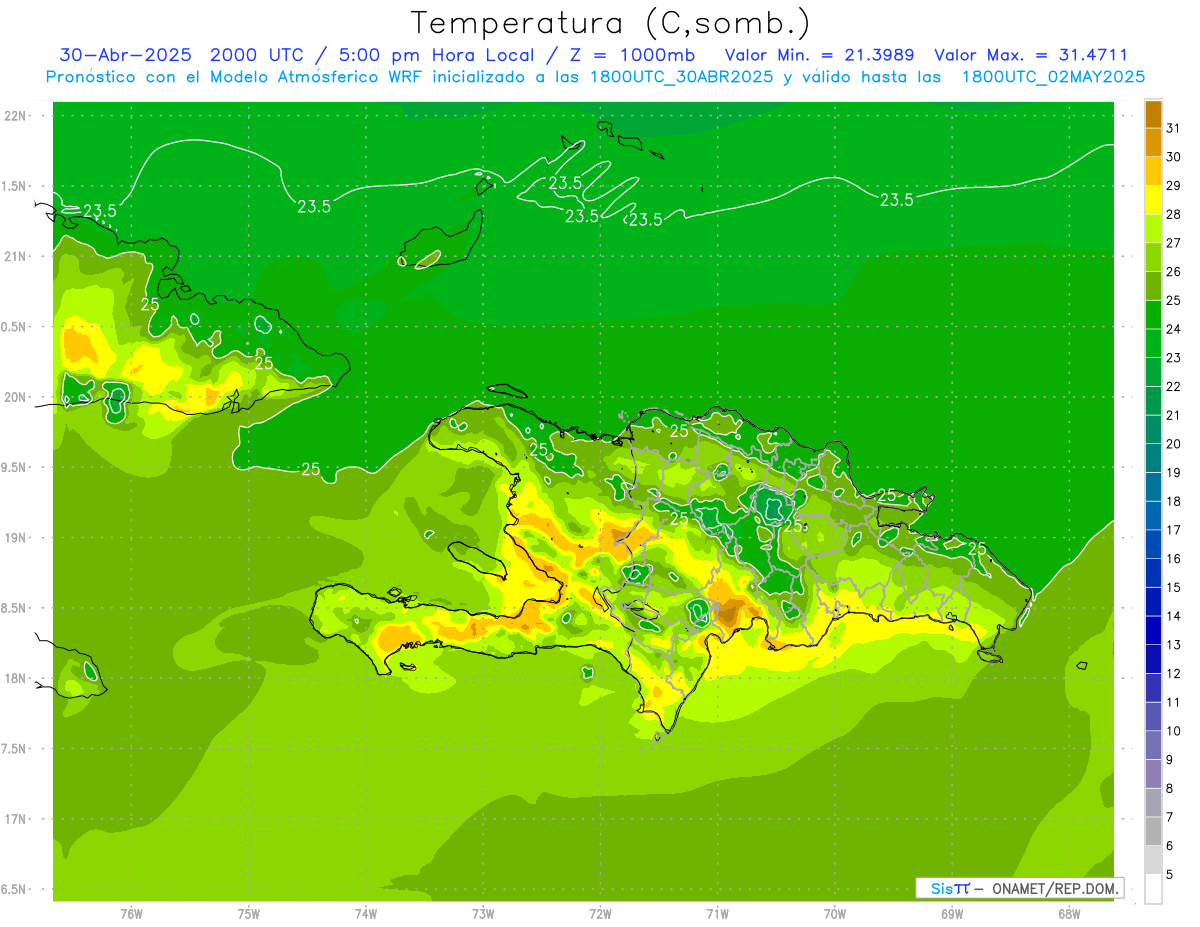Select the "1800UTC_30ABR2025" initialization time
The width and height of the screenshot is (1200, 927).
point(679,77)
